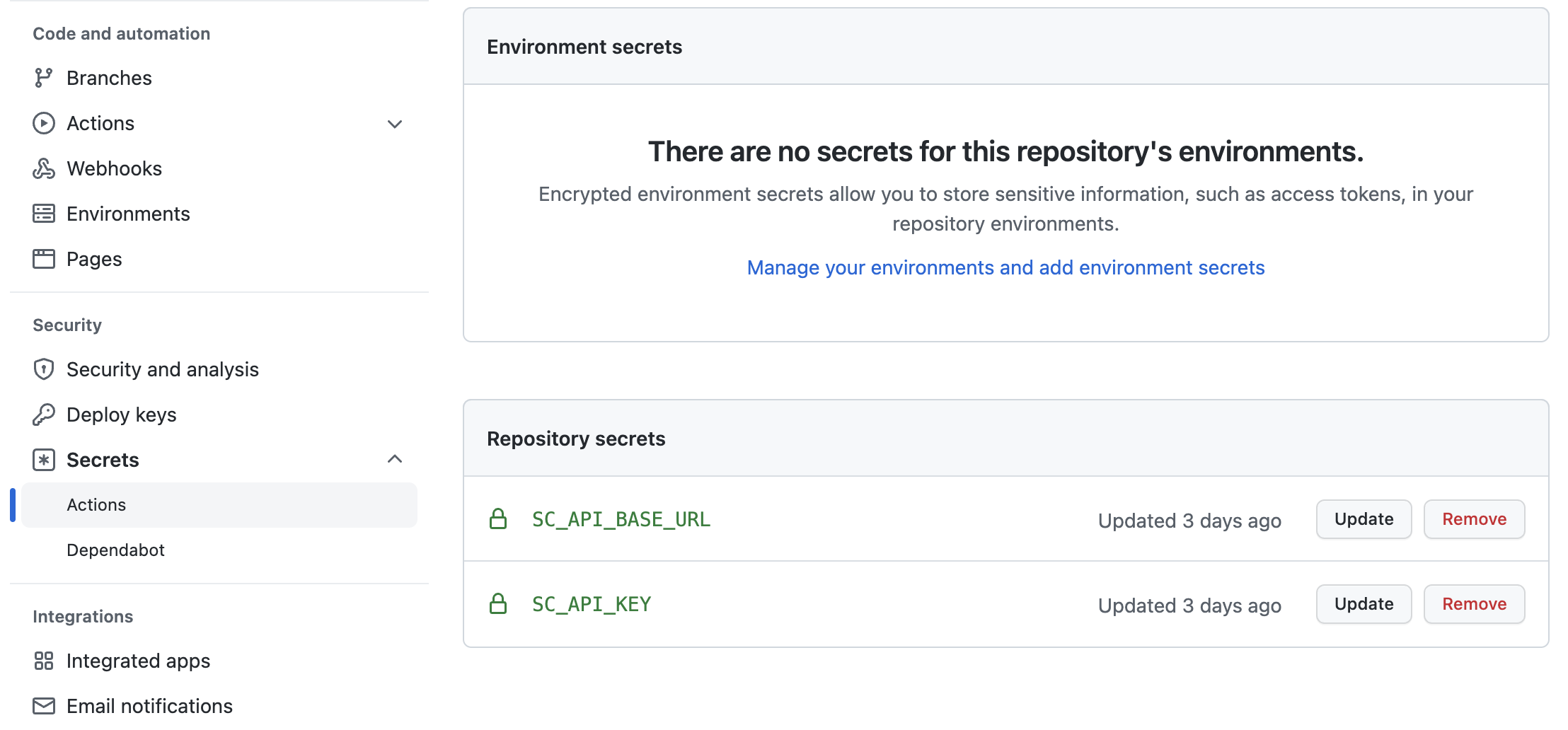Click 'Updated 3 days ago' for SC_API_BASE_URL
This screenshot has width=1568, height=730.
1189,521
